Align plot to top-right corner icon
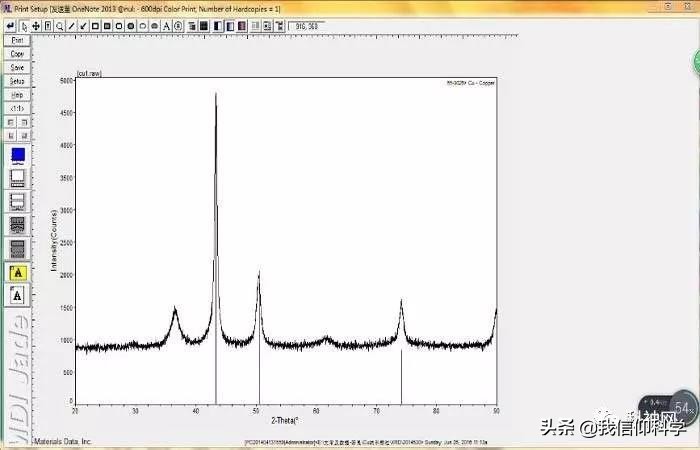The width and height of the screenshot is (700, 450). coord(24,122)
